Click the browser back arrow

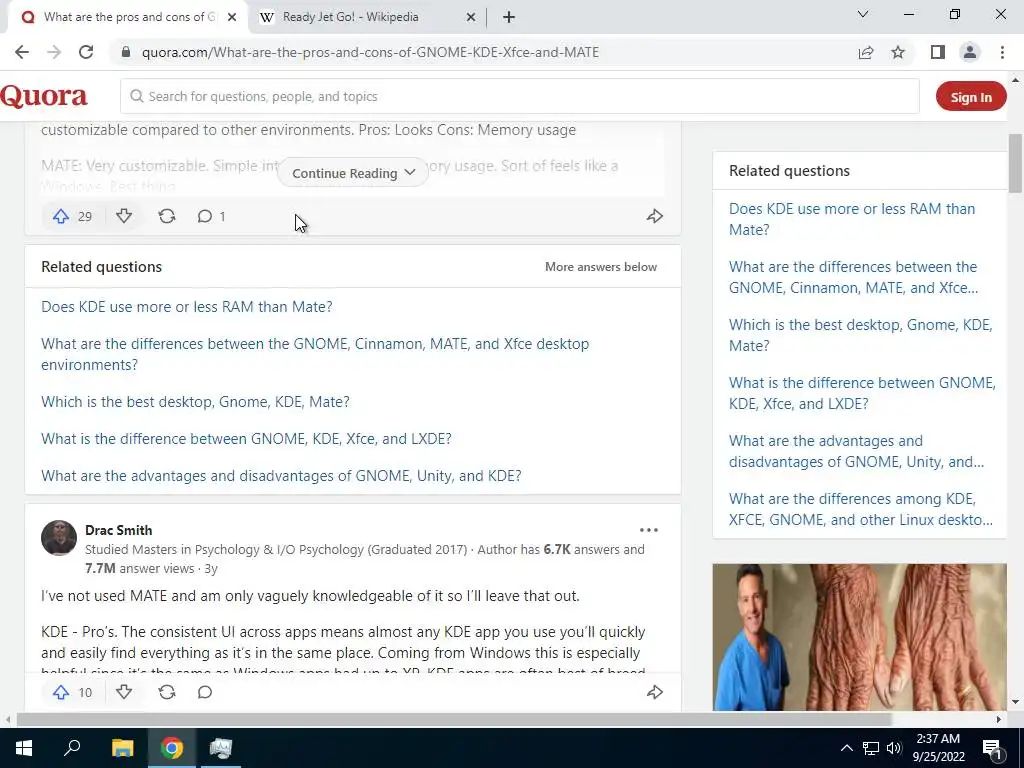click(x=22, y=52)
